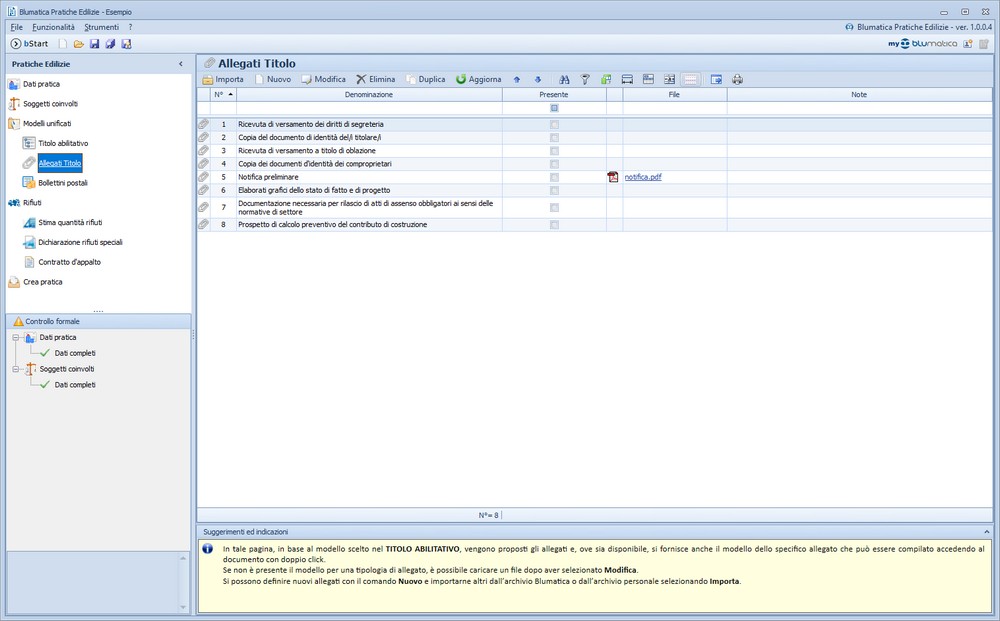The height and width of the screenshot is (621, 1000).
Task: Click the export icon beside the printer
Action: pos(716,80)
